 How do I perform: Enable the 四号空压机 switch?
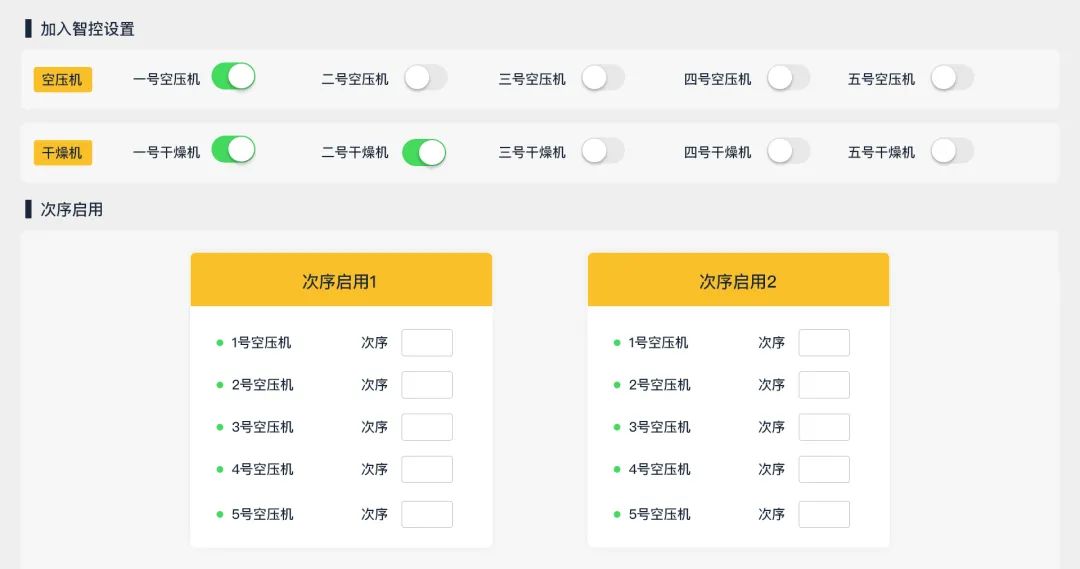tap(788, 78)
